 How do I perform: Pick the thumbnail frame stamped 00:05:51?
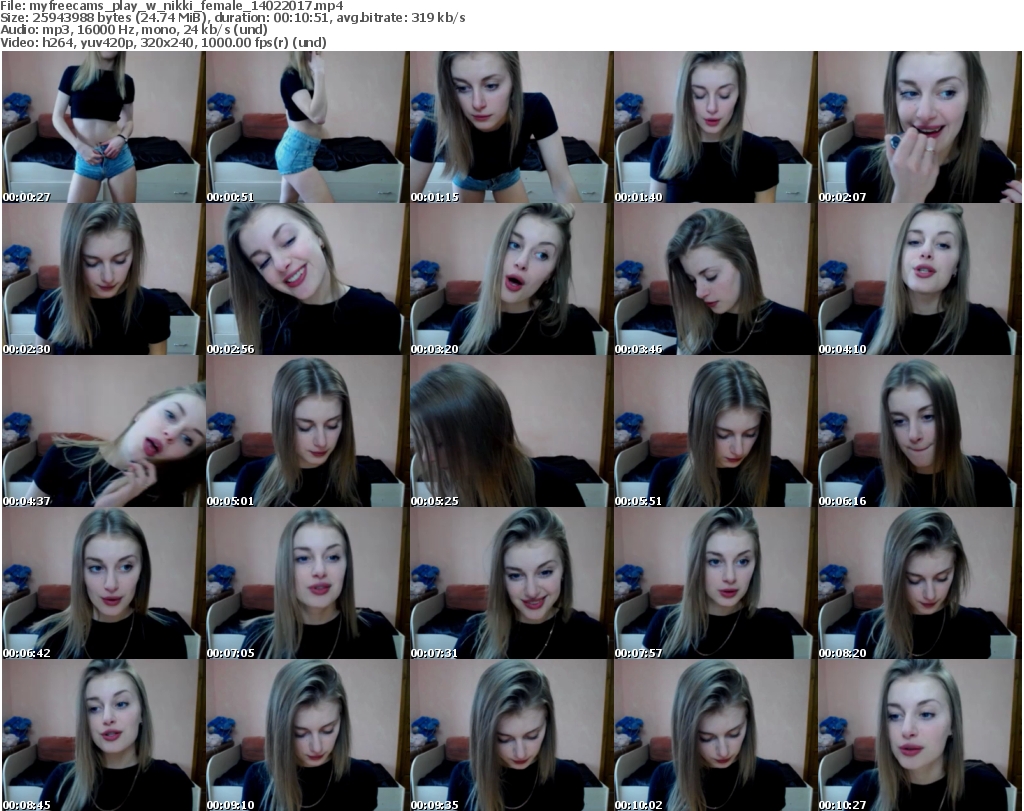pyautogui.click(x=715, y=432)
